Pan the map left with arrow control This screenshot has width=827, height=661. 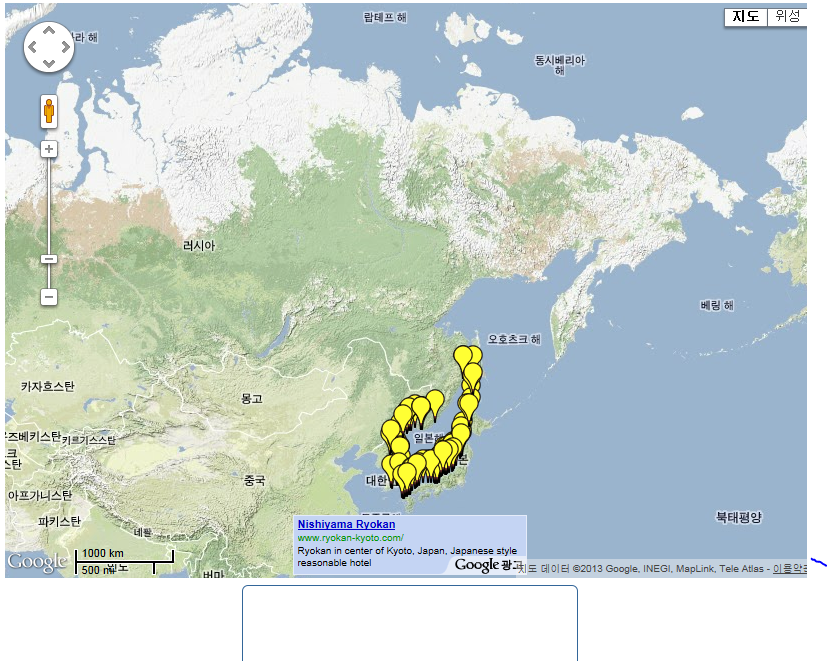pyautogui.click(x=31, y=47)
